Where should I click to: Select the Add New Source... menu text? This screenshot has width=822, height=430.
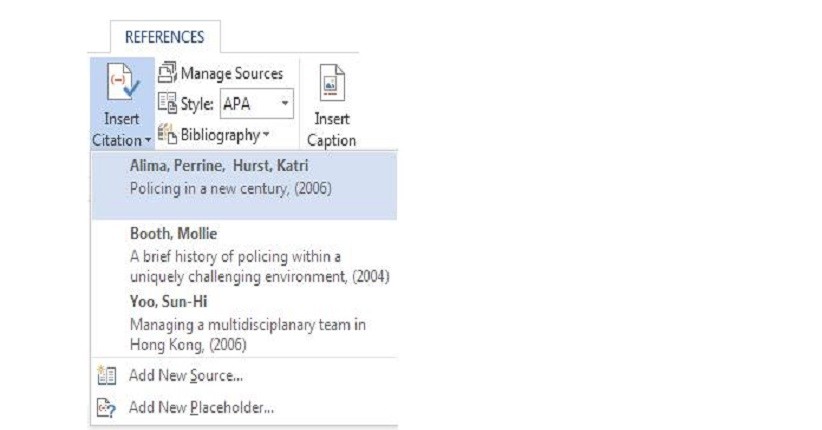(x=186, y=376)
